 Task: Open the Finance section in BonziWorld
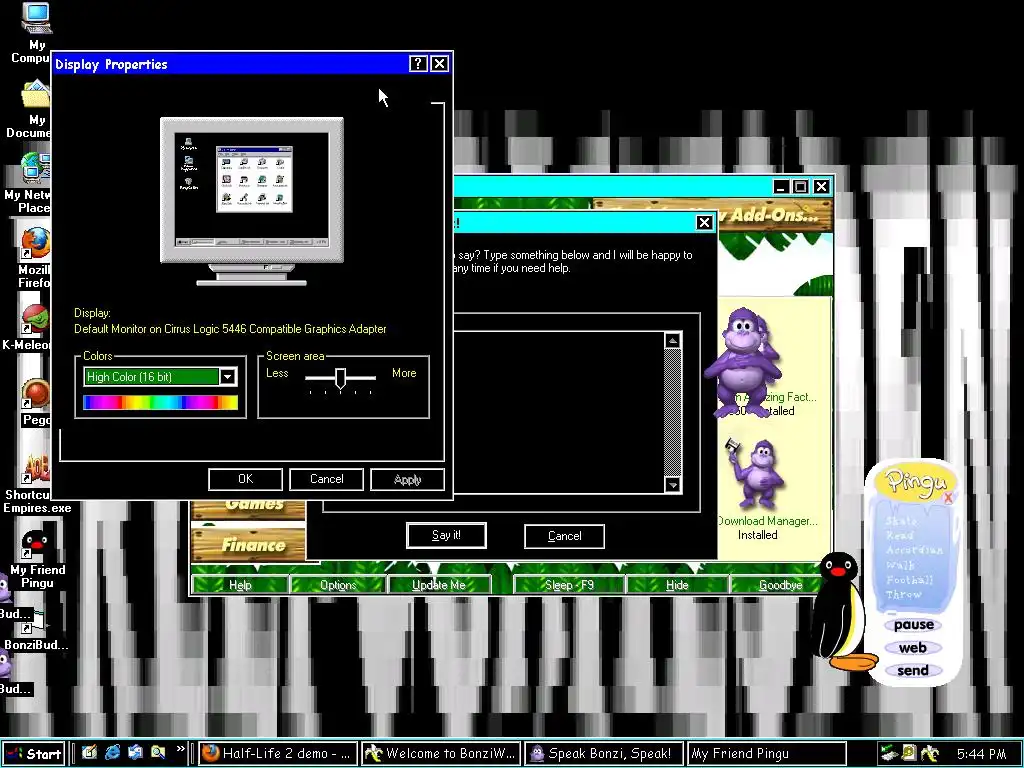[x=248, y=544]
